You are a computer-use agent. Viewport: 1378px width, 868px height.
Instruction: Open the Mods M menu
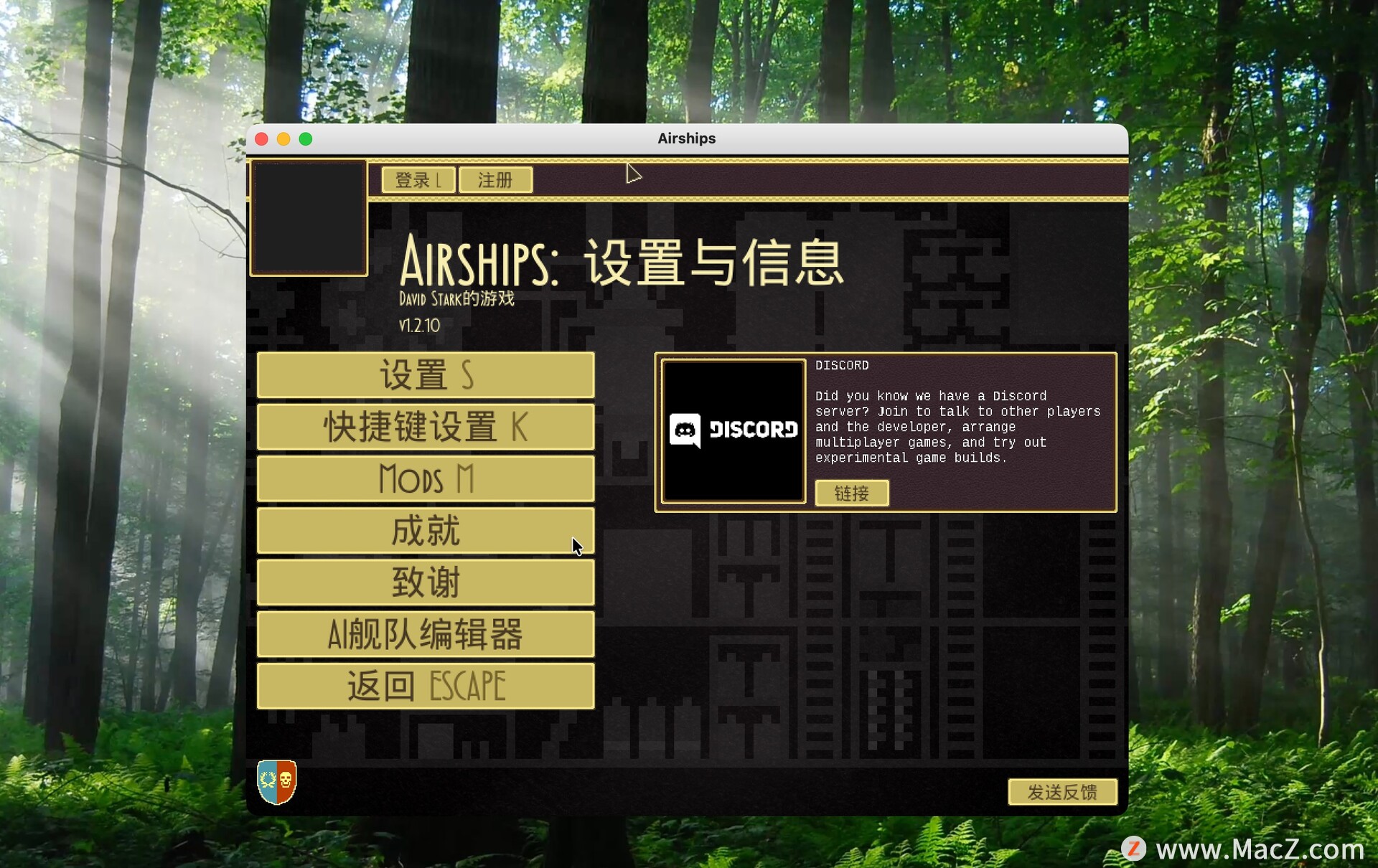point(426,478)
